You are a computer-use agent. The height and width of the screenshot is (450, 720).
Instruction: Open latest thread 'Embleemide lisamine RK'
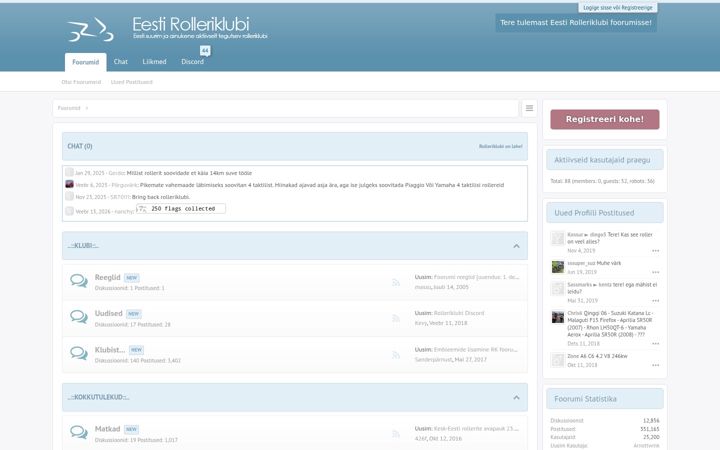(x=475, y=350)
